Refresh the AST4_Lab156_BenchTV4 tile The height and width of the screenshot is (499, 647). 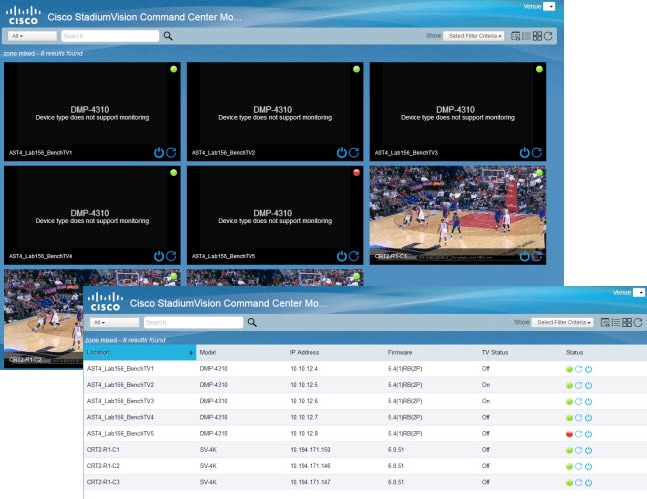pyautogui.click(x=171, y=256)
